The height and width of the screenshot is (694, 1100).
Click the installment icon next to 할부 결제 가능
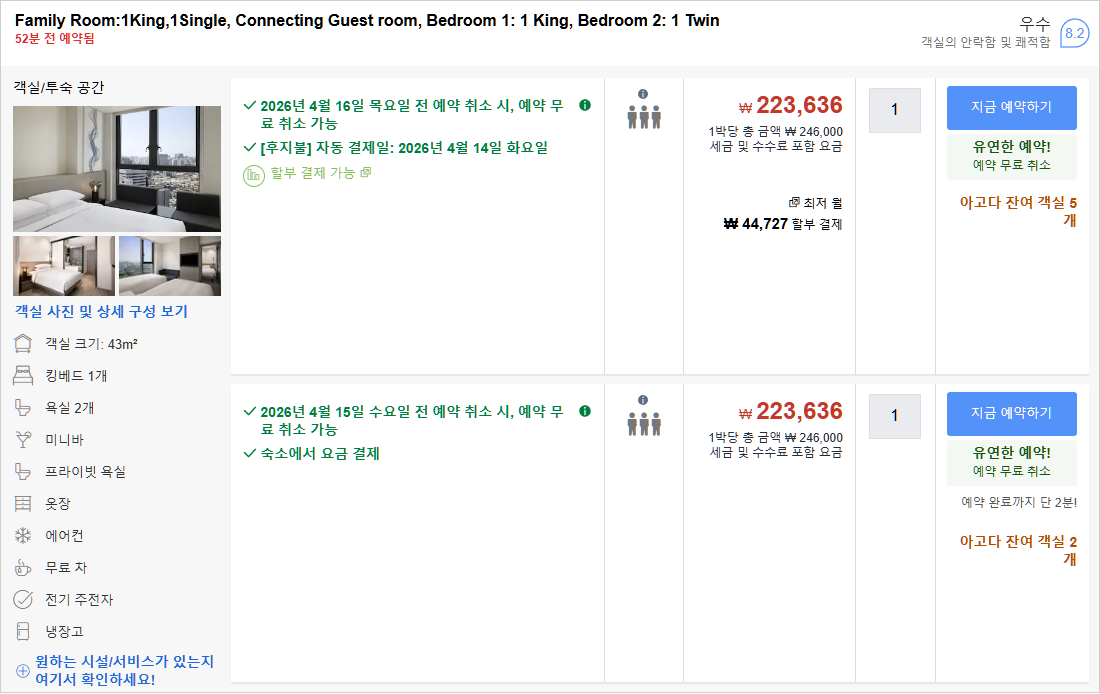[x=254, y=175]
